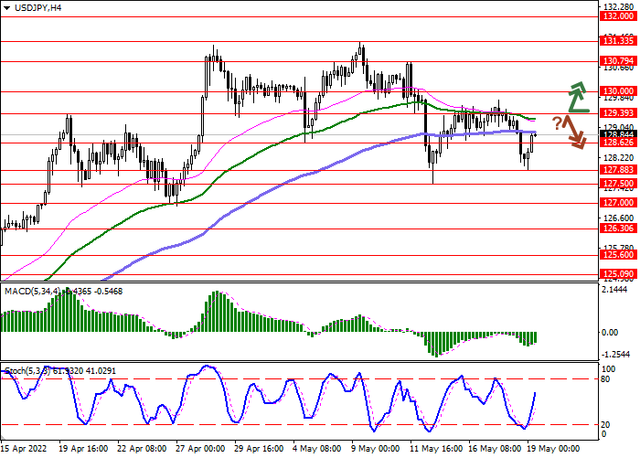Select the 125.090 price level label
640x457 pixels.
(617, 272)
